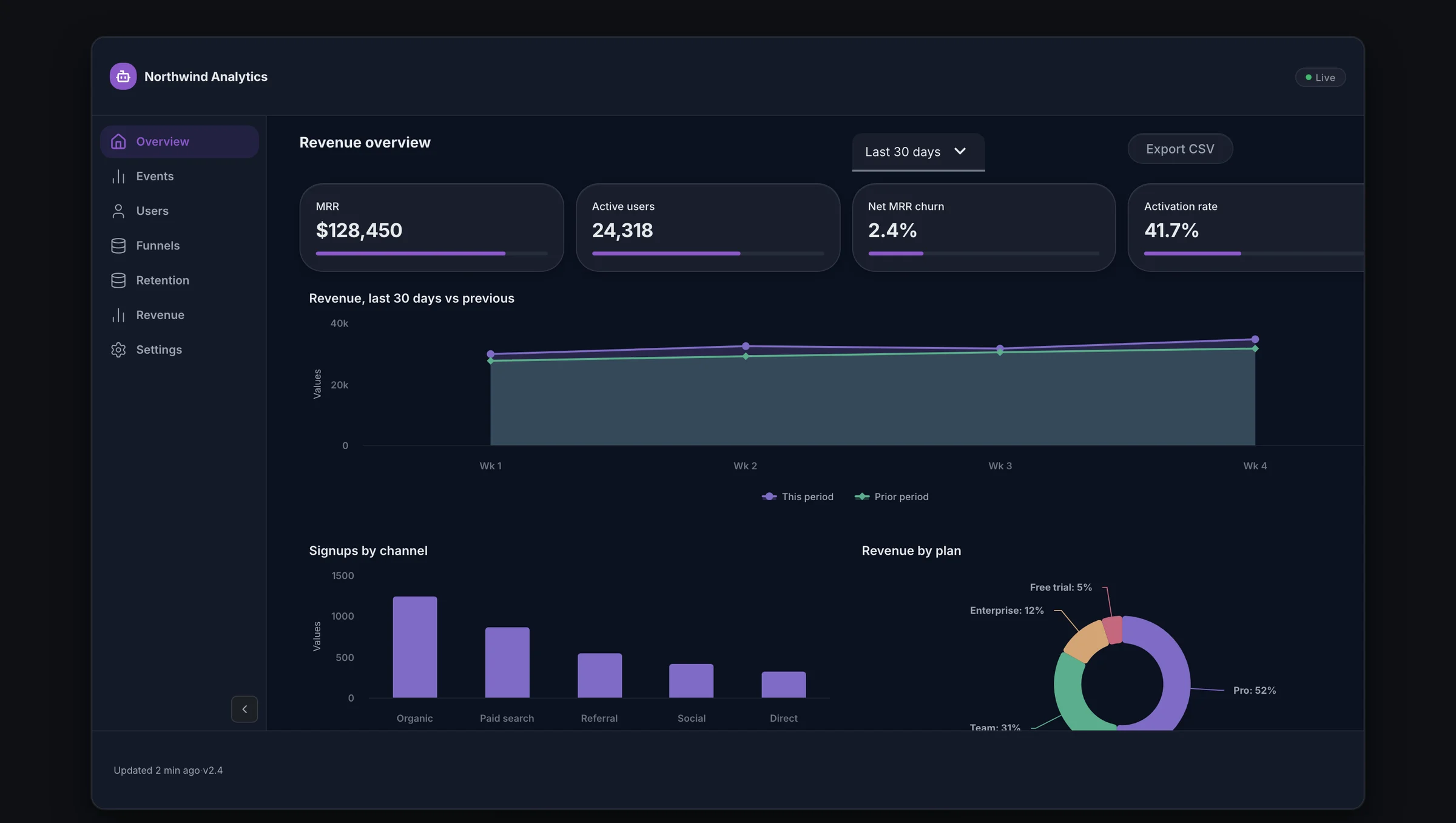Click the Social signups bar
Viewport: 1456px width, 823px height.
(692, 681)
